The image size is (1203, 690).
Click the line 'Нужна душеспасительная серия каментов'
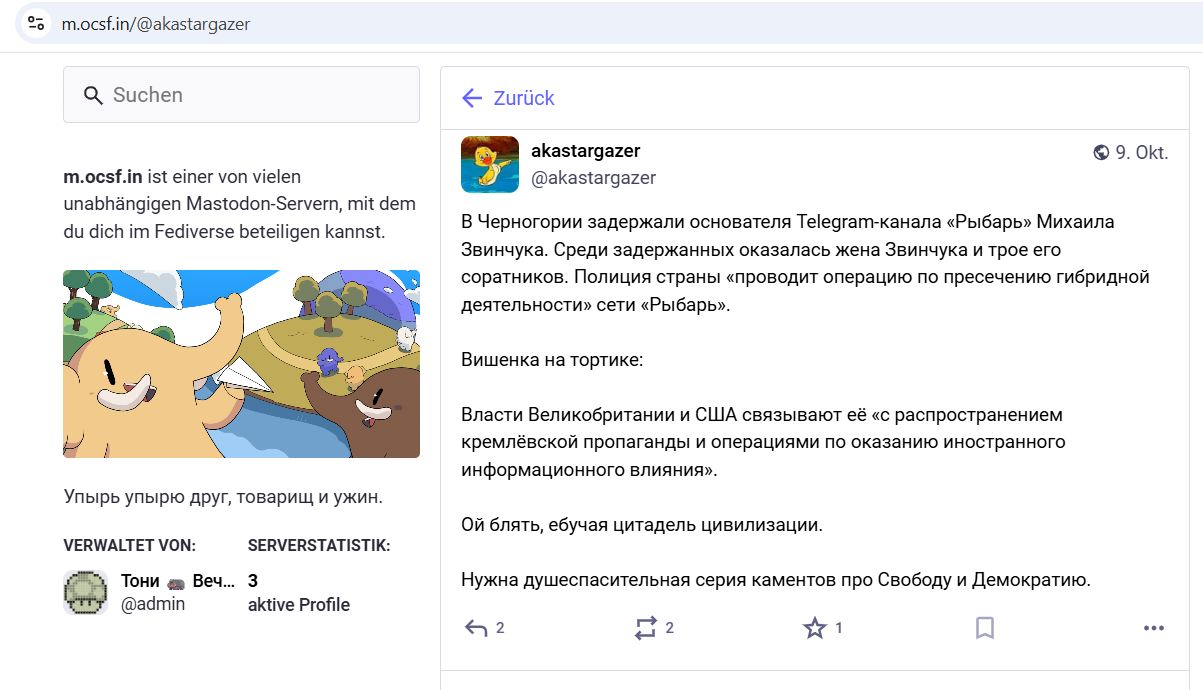click(775, 579)
